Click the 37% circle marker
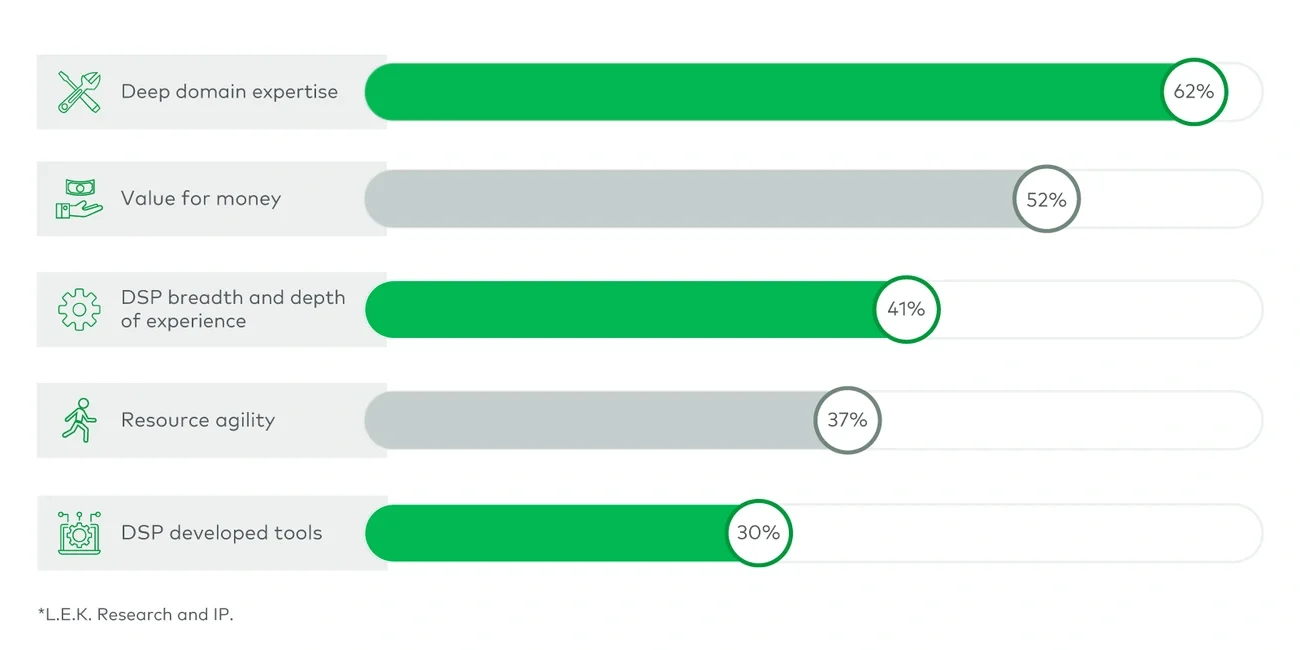This screenshot has width=1300, height=650. tap(847, 420)
